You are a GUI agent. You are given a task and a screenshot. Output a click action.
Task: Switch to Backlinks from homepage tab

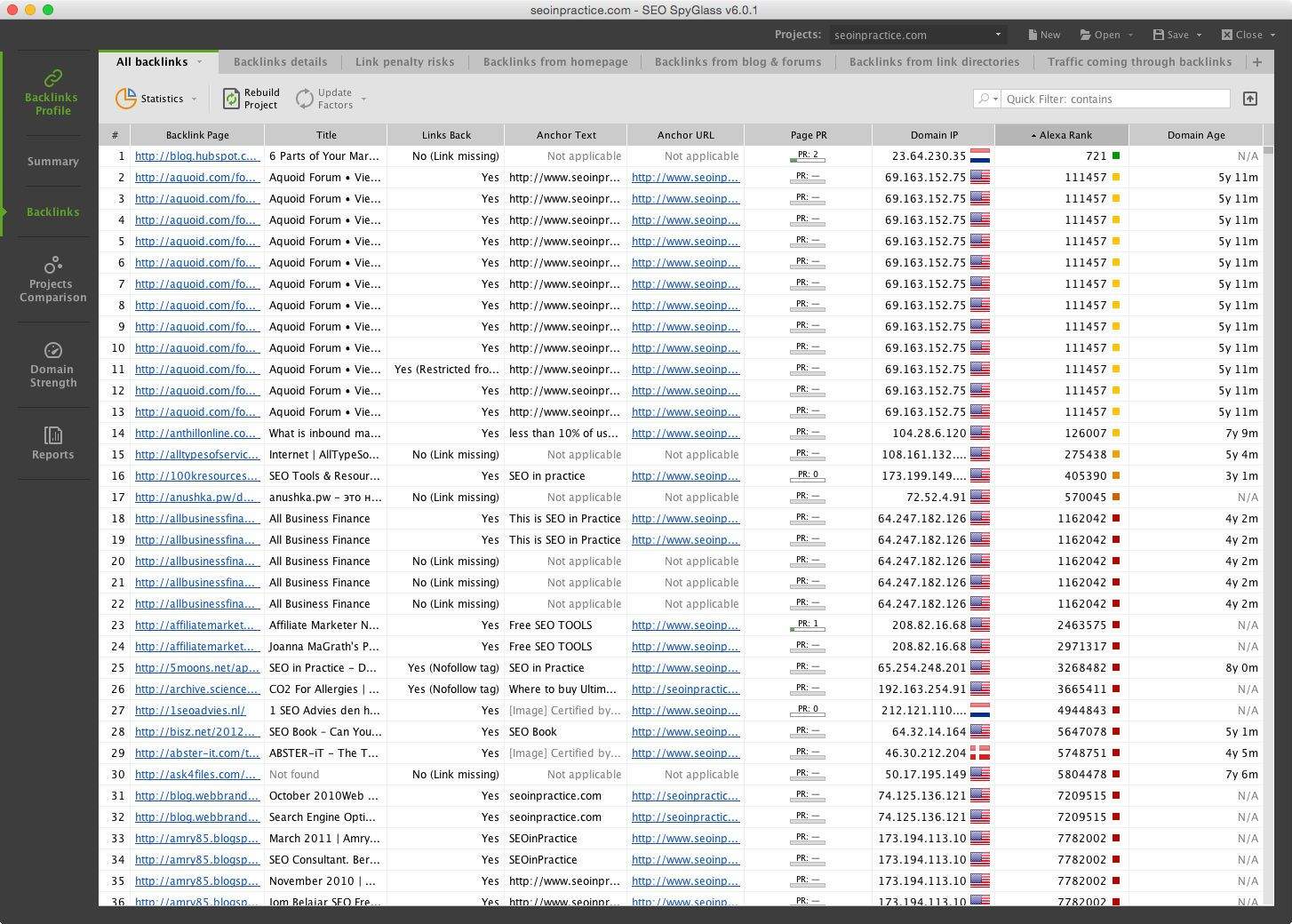tap(555, 62)
